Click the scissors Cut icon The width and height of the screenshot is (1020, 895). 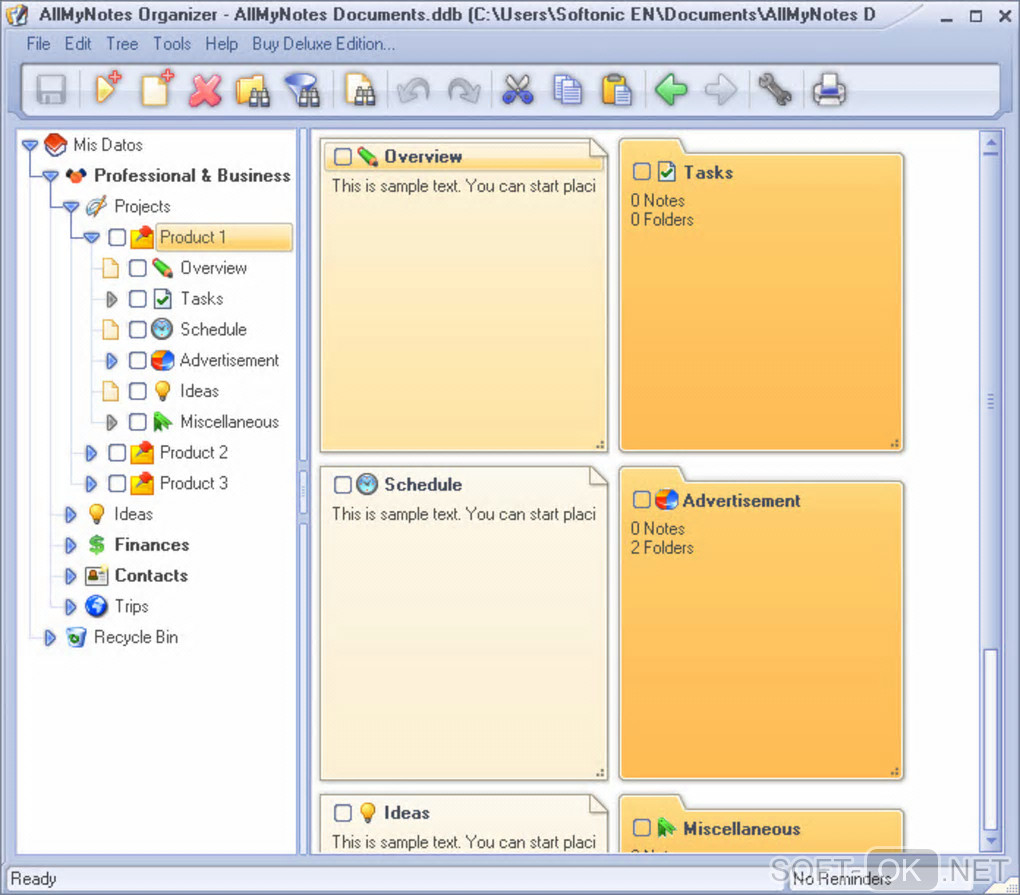518,90
